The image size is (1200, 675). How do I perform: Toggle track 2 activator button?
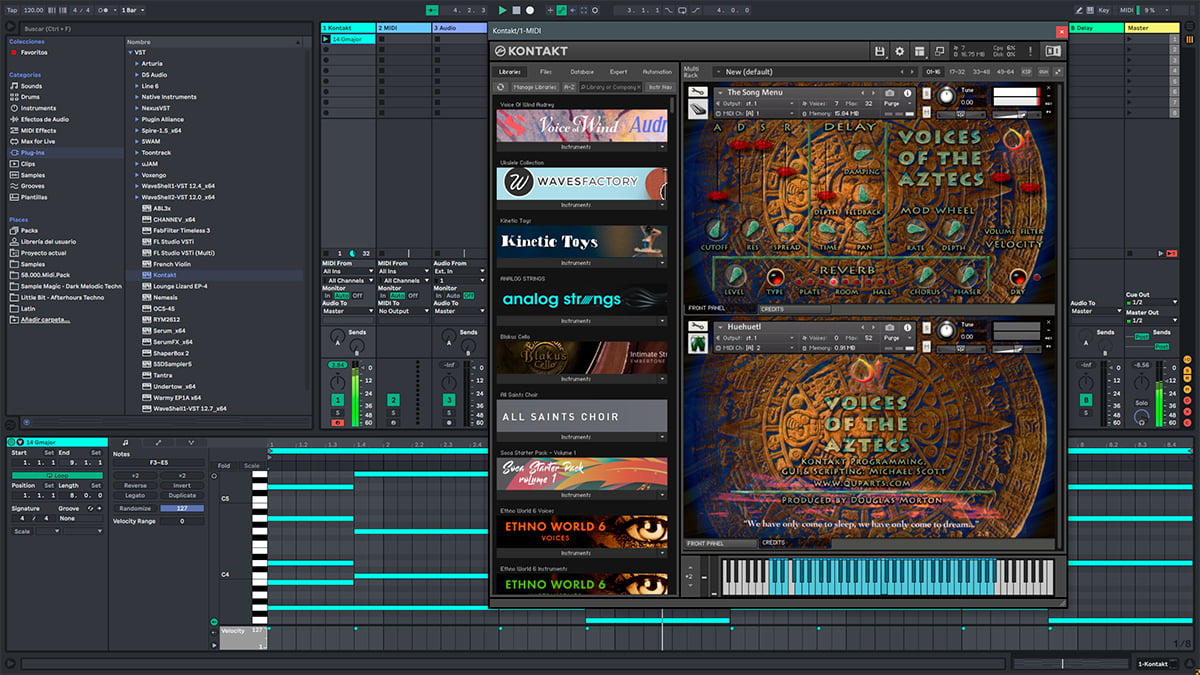[393, 400]
